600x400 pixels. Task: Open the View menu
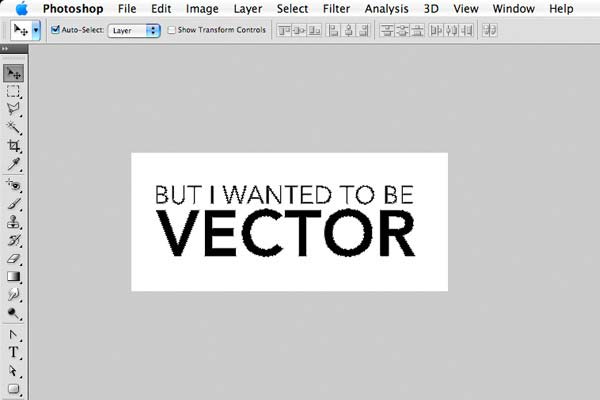[466, 8]
